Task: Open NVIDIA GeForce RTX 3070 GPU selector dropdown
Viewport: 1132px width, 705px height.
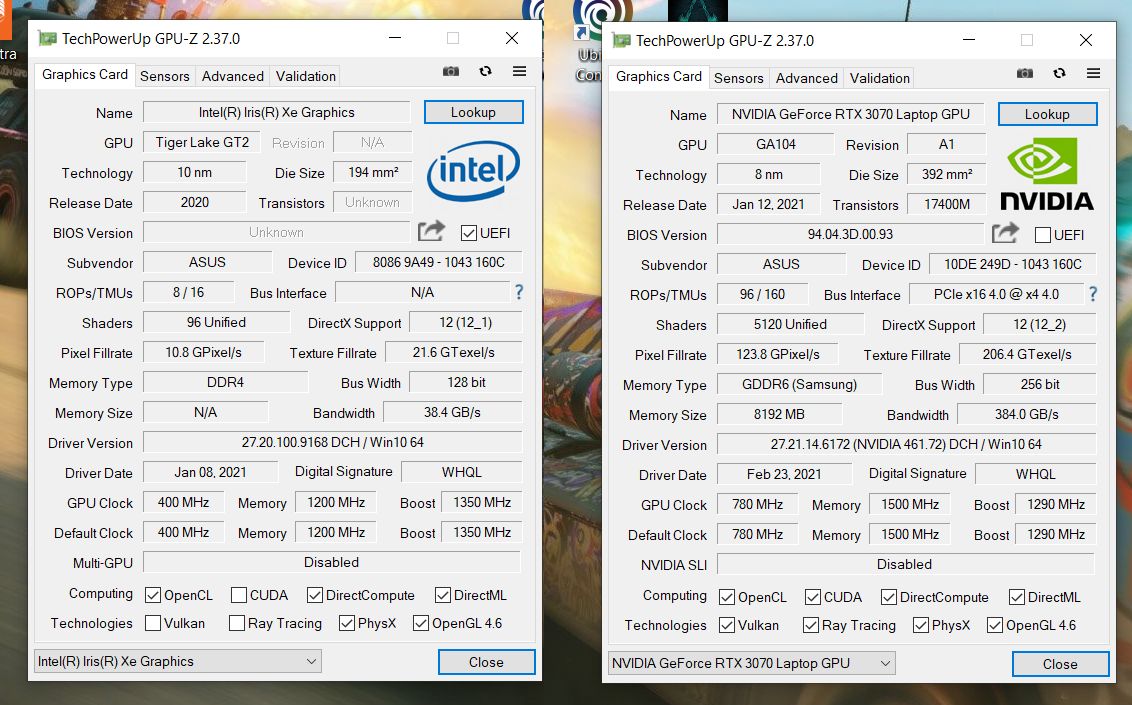Action: click(752, 663)
